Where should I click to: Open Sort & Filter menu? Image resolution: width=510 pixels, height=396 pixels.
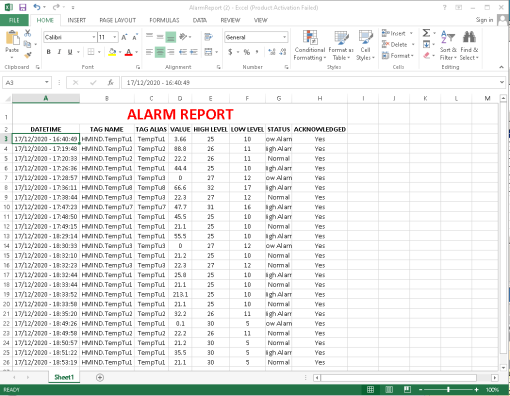click(448, 45)
